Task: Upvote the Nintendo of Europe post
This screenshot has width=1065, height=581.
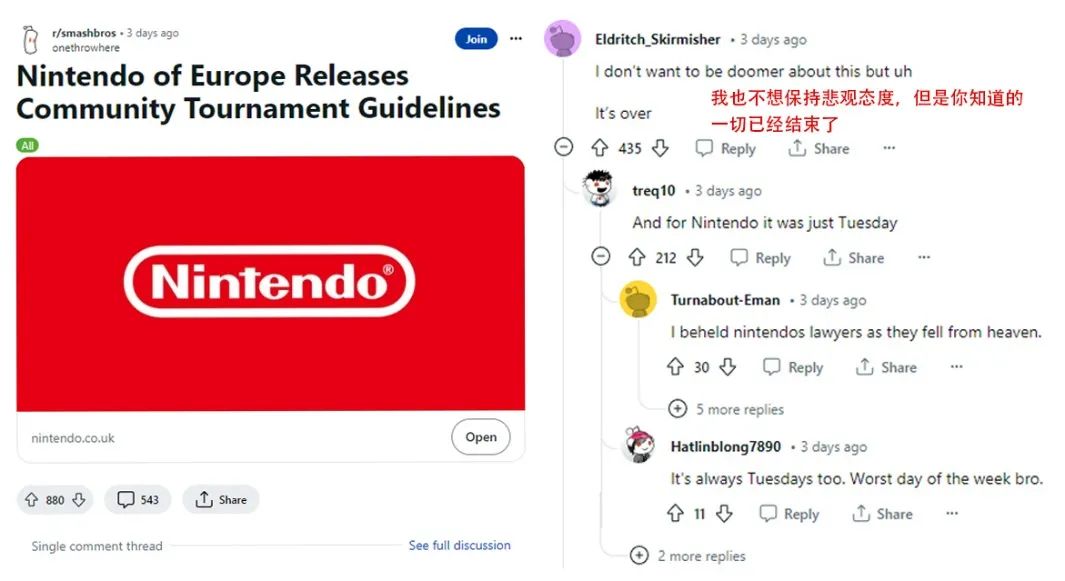Action: (31, 500)
